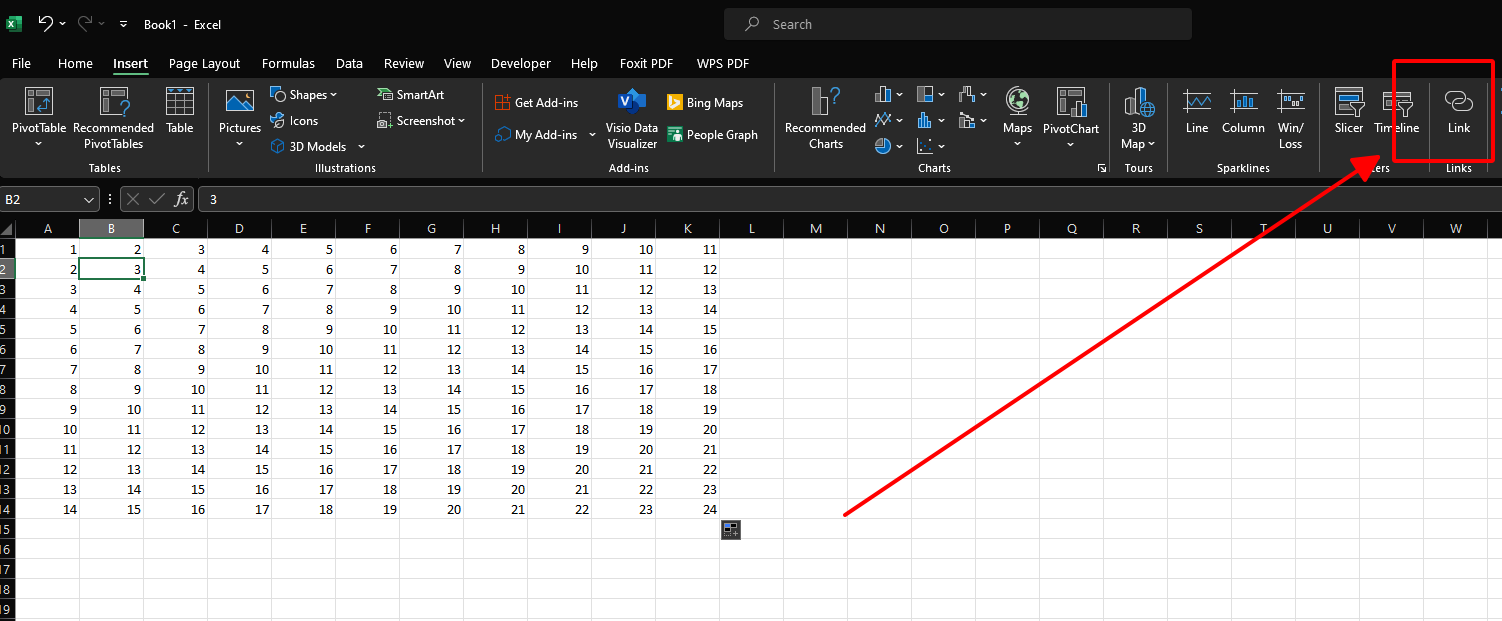Insert a Line sparkline
The width and height of the screenshot is (1502, 621).
(x=1197, y=110)
